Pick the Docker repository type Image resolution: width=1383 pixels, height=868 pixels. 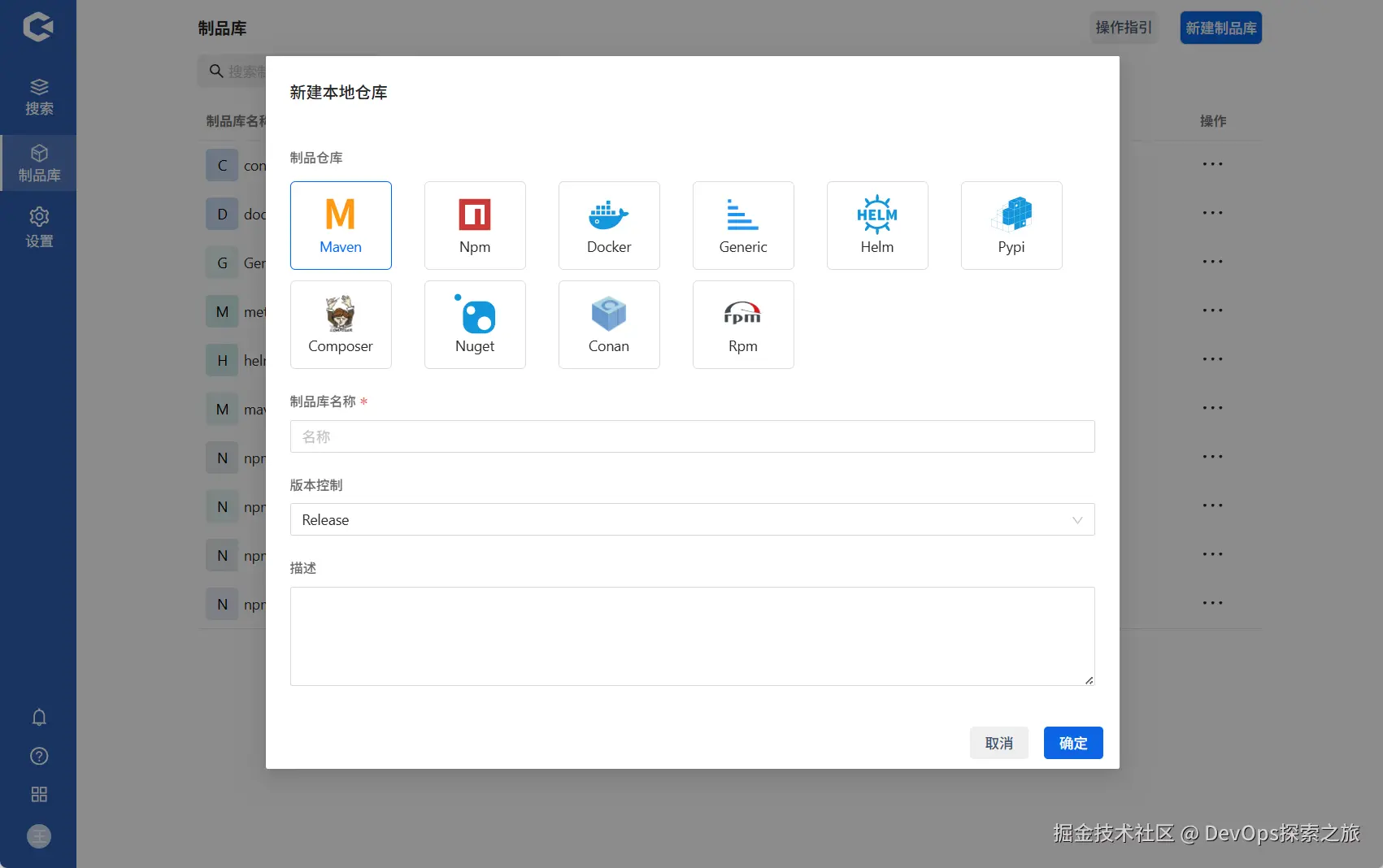point(609,225)
